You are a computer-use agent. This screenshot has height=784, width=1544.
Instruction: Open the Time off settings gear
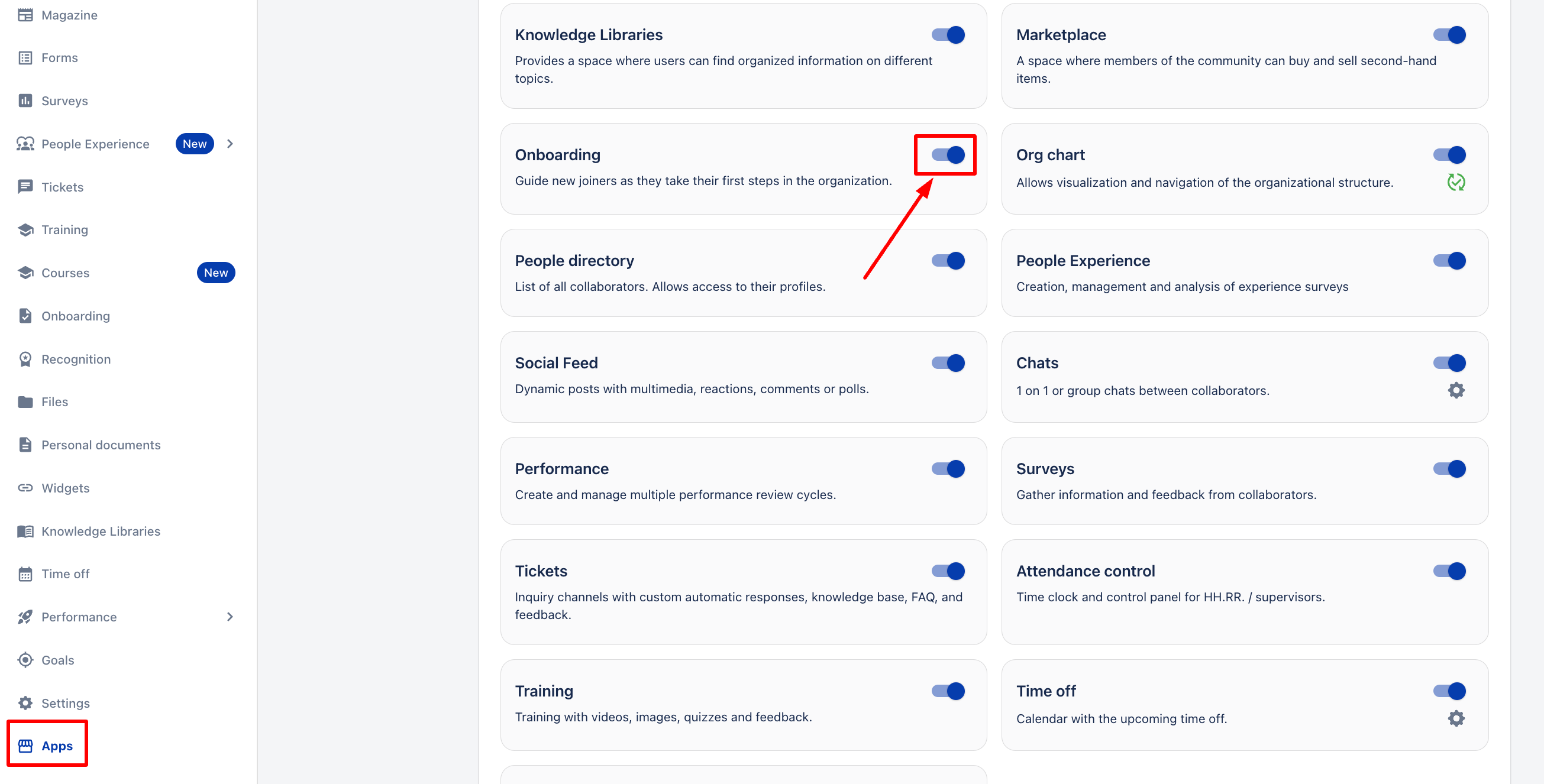point(1455,718)
